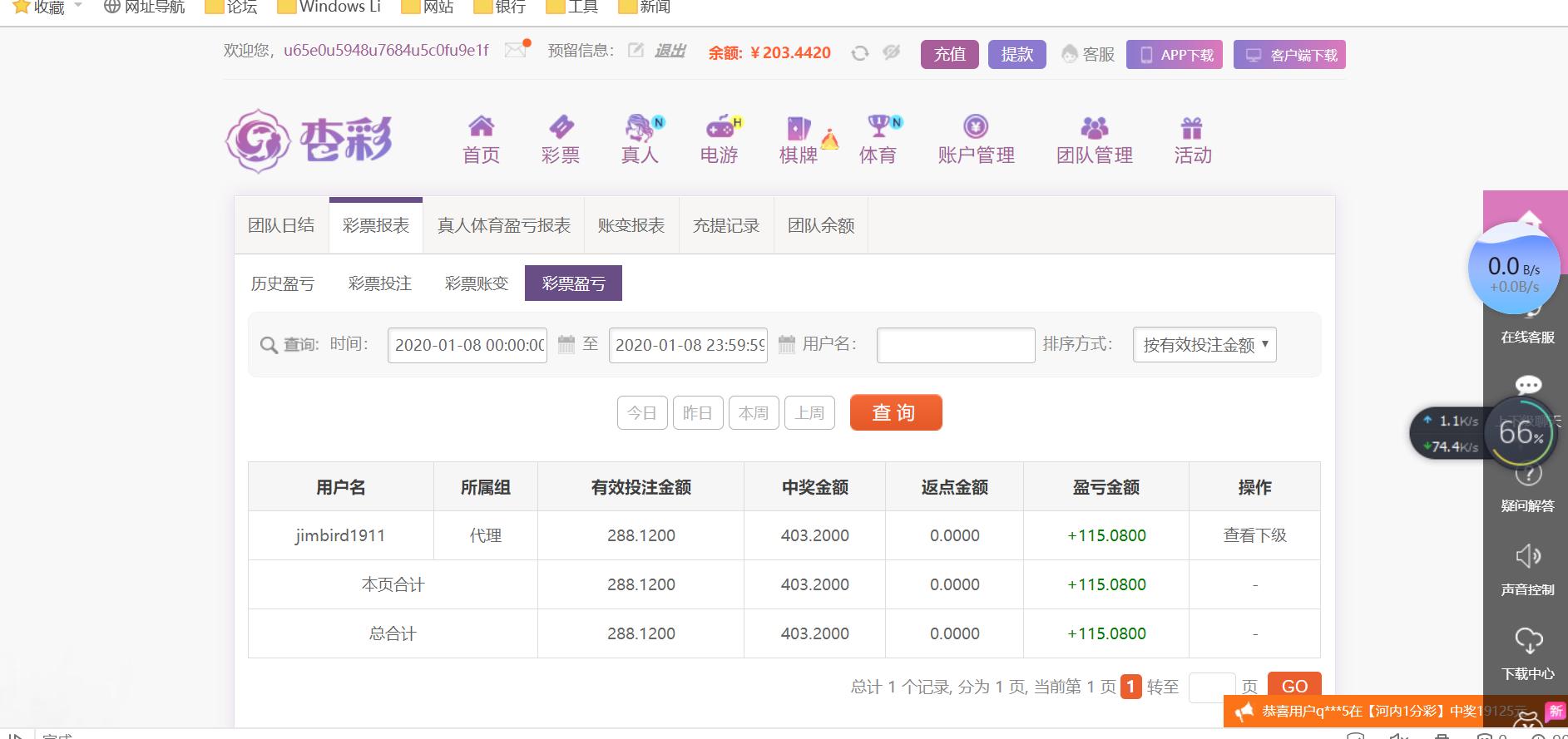Viewport: 1568px width, 739px height.
Task: Switch to the 团队日结 tab
Action: click(x=281, y=225)
